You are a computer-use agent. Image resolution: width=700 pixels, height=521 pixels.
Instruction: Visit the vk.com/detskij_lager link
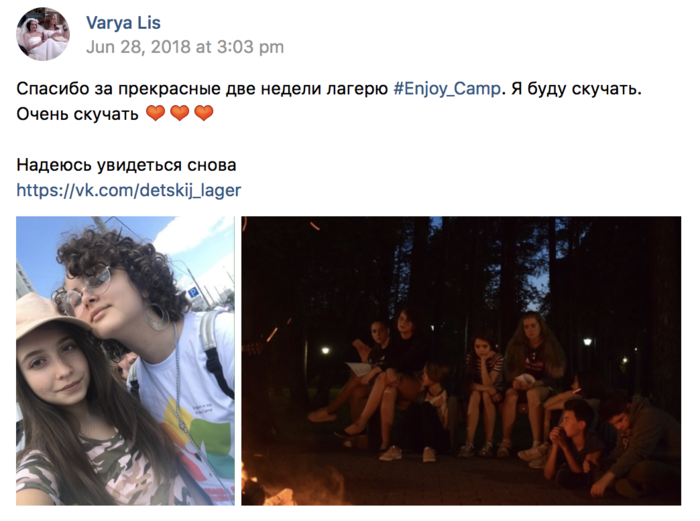point(129,190)
